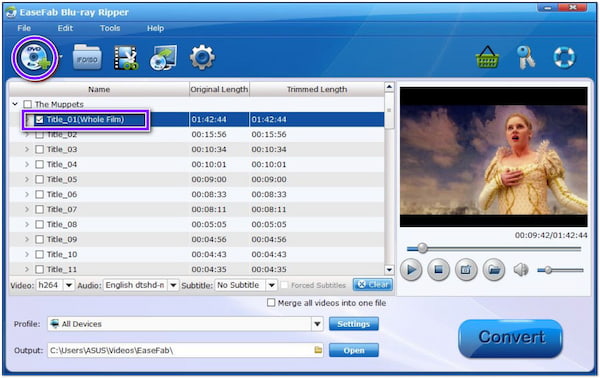Expand the Title_04 row

click(x=27, y=164)
